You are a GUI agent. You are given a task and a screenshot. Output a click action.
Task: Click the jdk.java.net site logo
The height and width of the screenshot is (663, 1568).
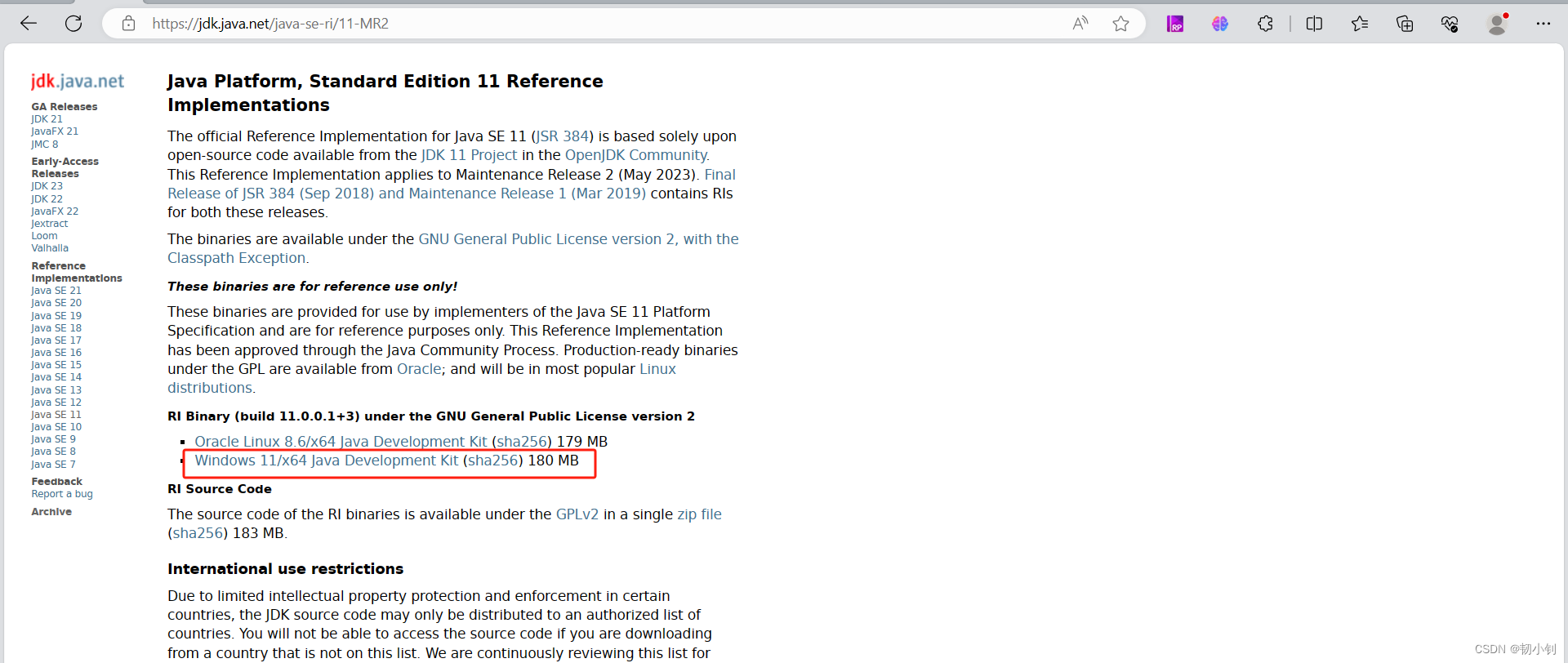point(78,81)
